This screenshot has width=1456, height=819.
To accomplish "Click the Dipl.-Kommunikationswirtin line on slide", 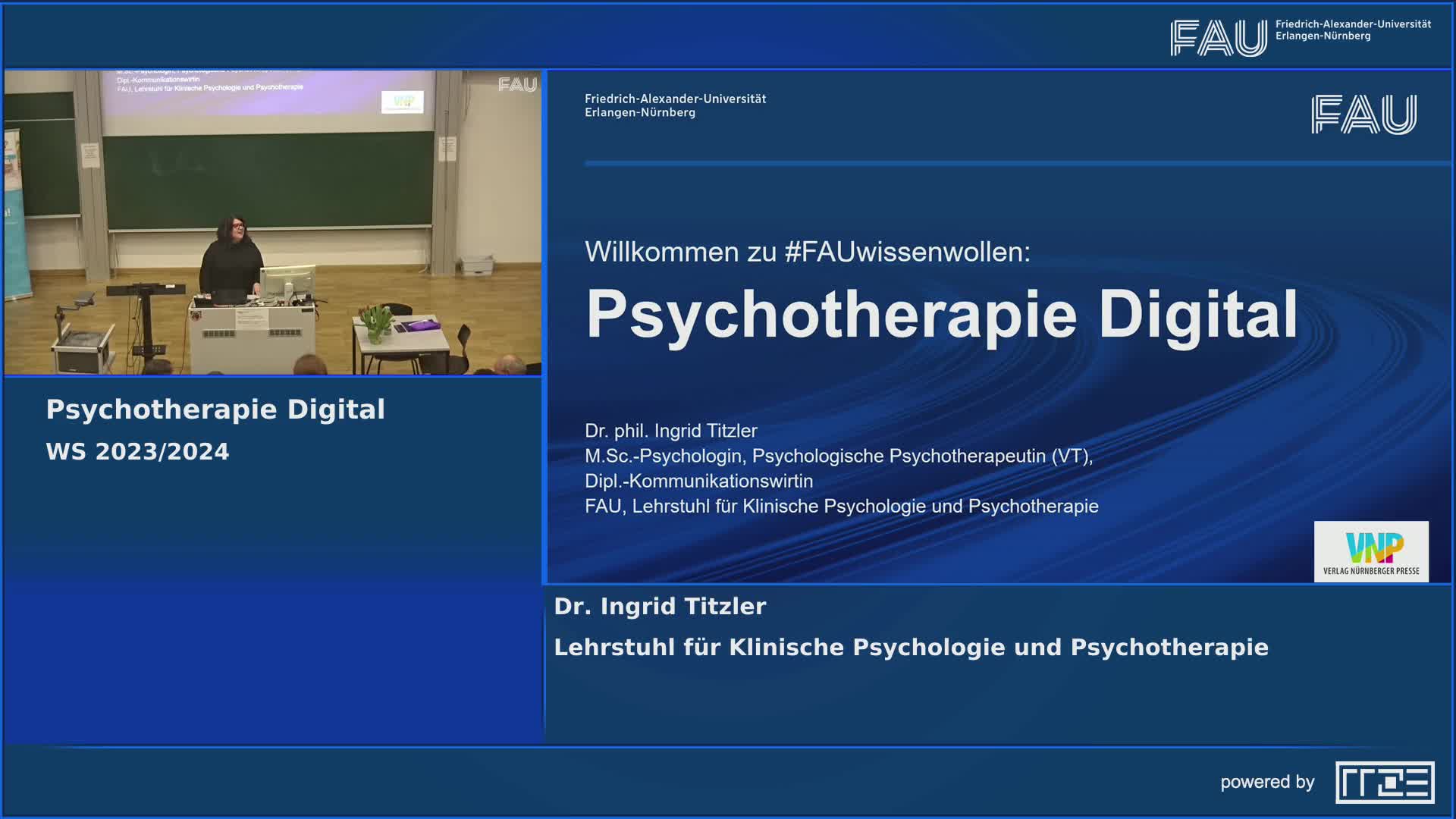I will 698,481.
